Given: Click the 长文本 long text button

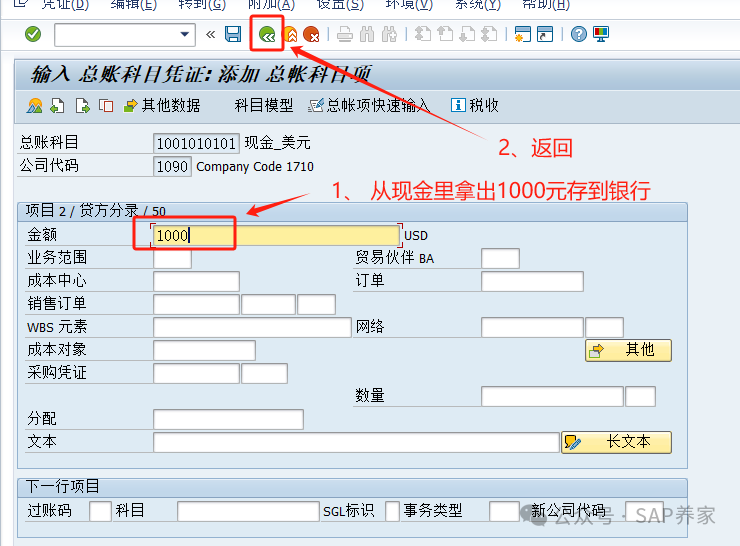Looking at the screenshot, I should (616, 443).
